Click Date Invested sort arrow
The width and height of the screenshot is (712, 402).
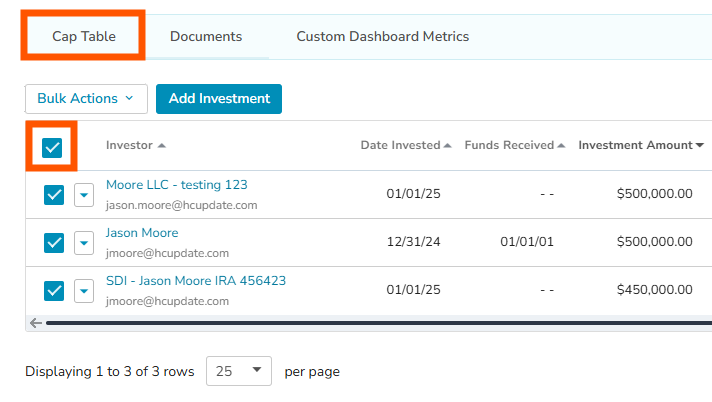(x=447, y=146)
